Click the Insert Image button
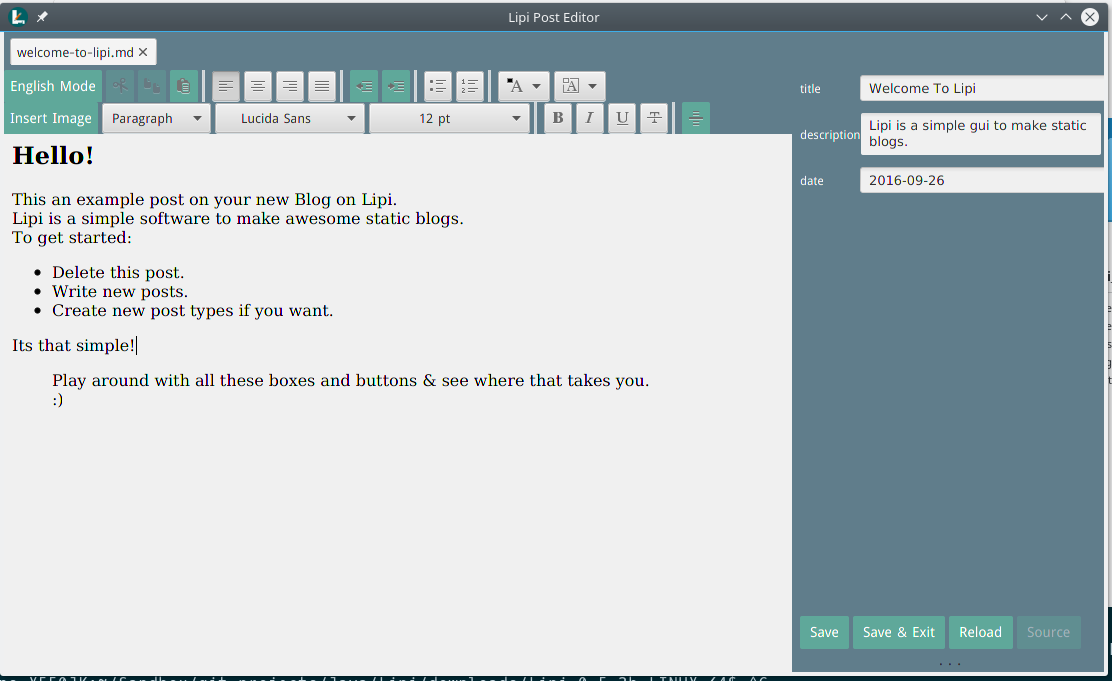Viewport: 1112px width, 681px height. (x=51, y=118)
